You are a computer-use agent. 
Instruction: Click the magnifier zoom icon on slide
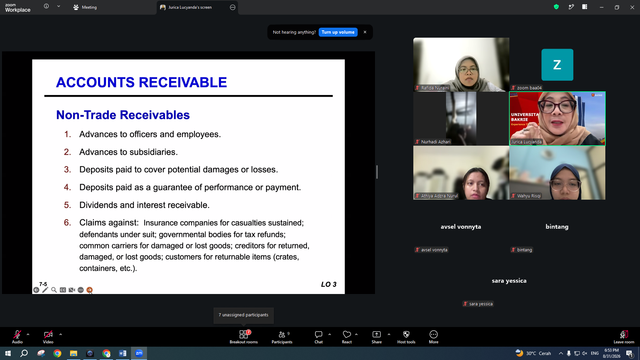click(54, 290)
